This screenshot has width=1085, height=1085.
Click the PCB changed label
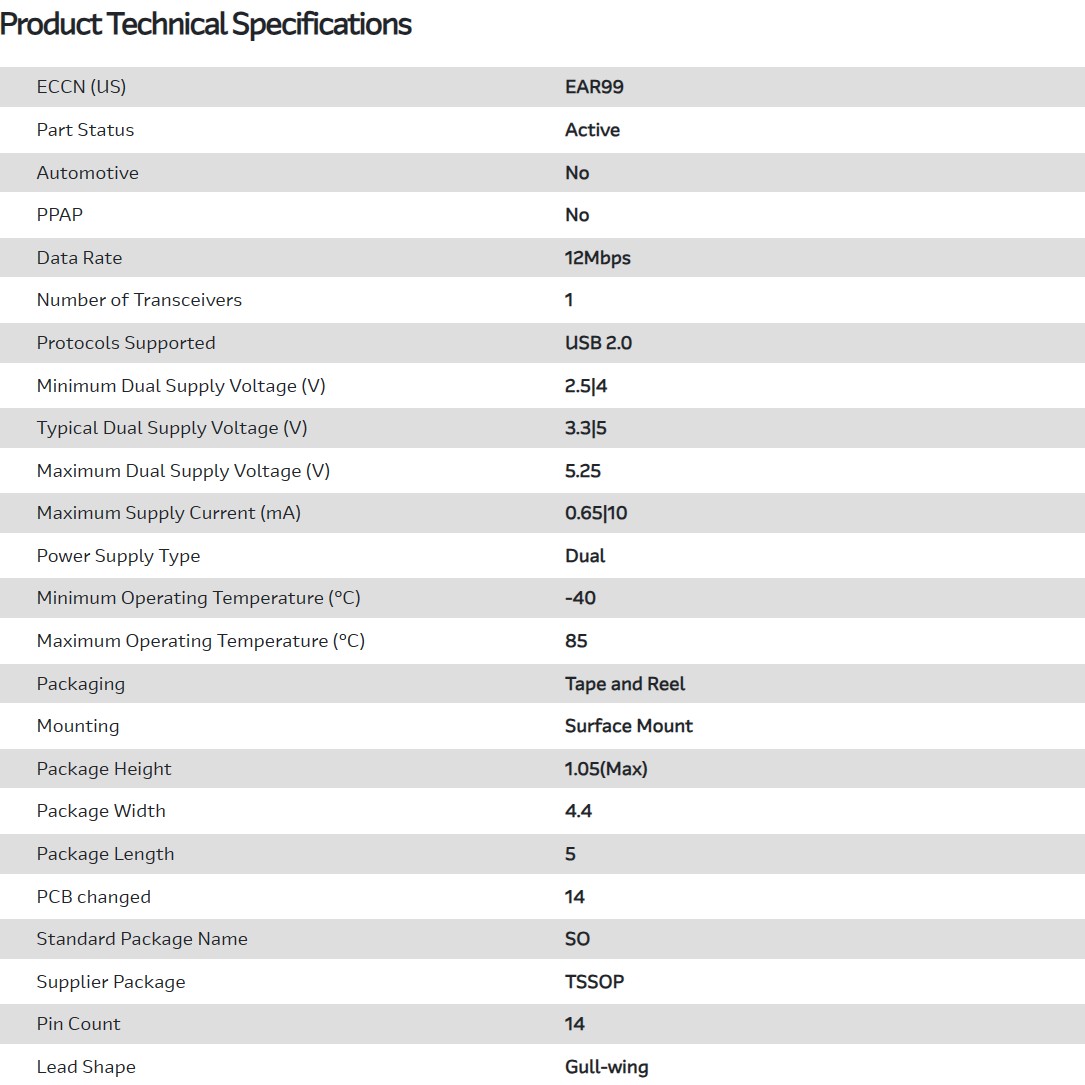click(x=93, y=897)
